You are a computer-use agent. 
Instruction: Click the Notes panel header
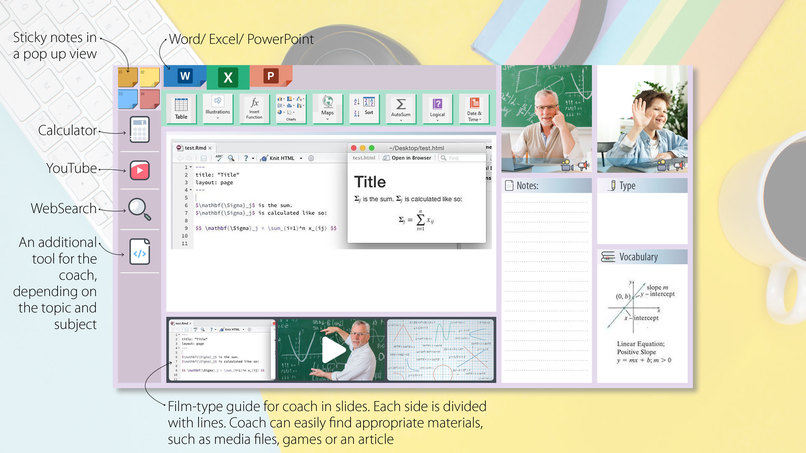pos(546,186)
